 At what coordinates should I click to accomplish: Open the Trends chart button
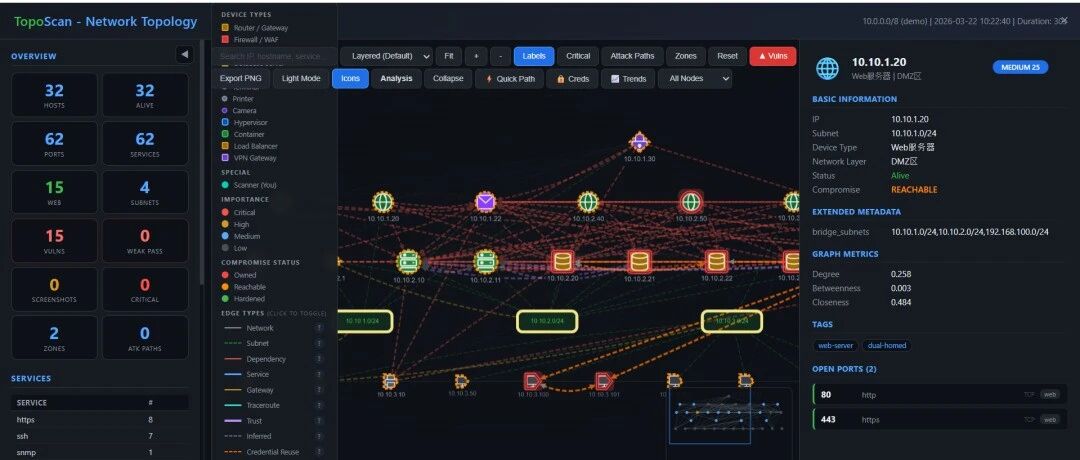coord(628,79)
